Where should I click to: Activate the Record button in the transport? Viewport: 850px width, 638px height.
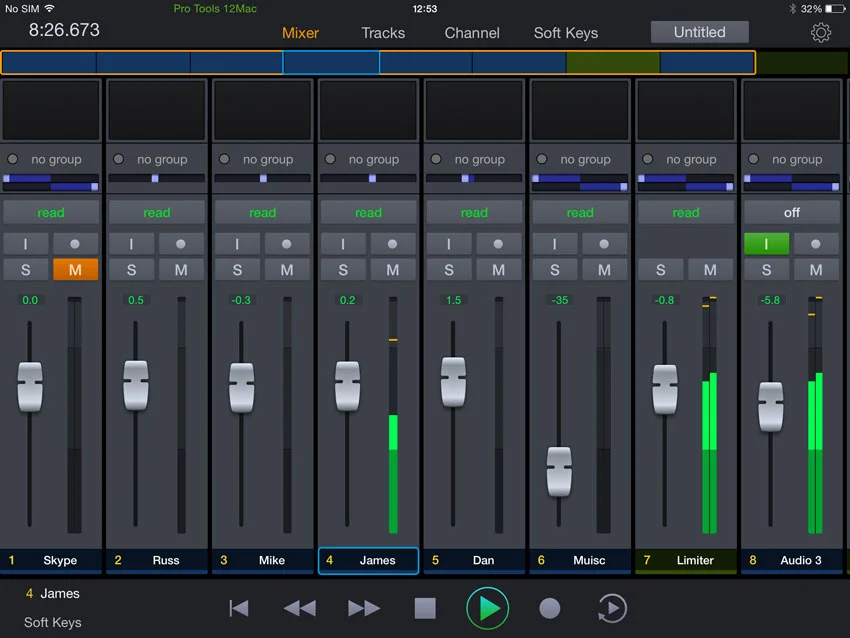pyautogui.click(x=551, y=608)
